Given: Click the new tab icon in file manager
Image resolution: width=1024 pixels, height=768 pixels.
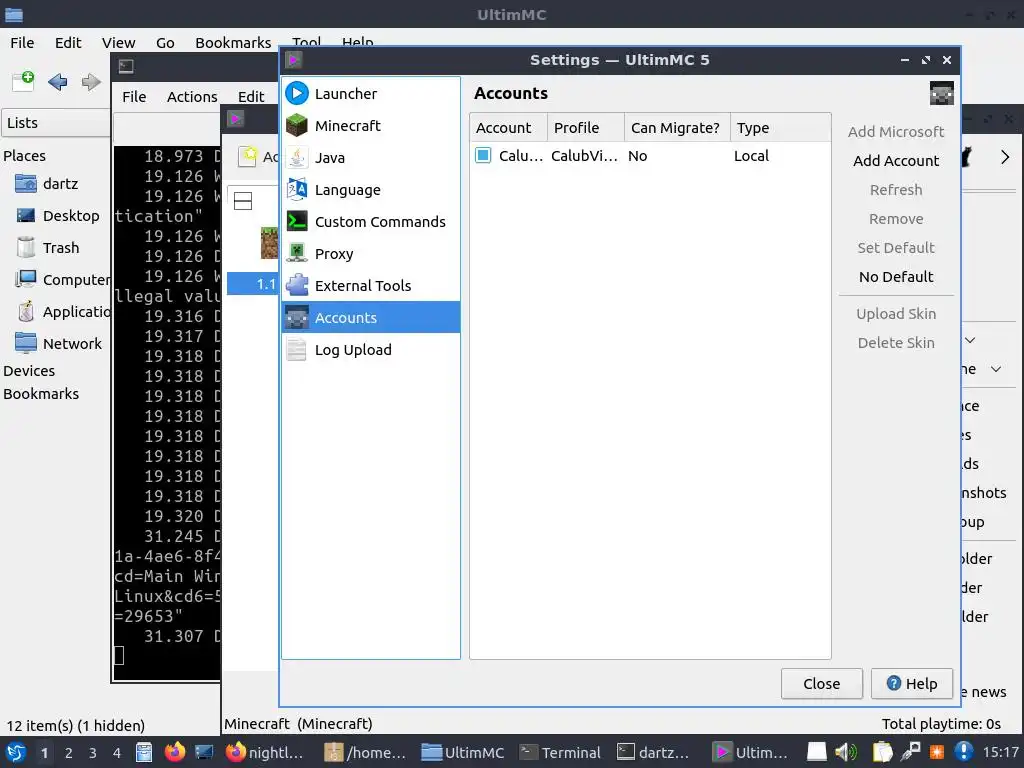Looking at the screenshot, I should pos(24,82).
